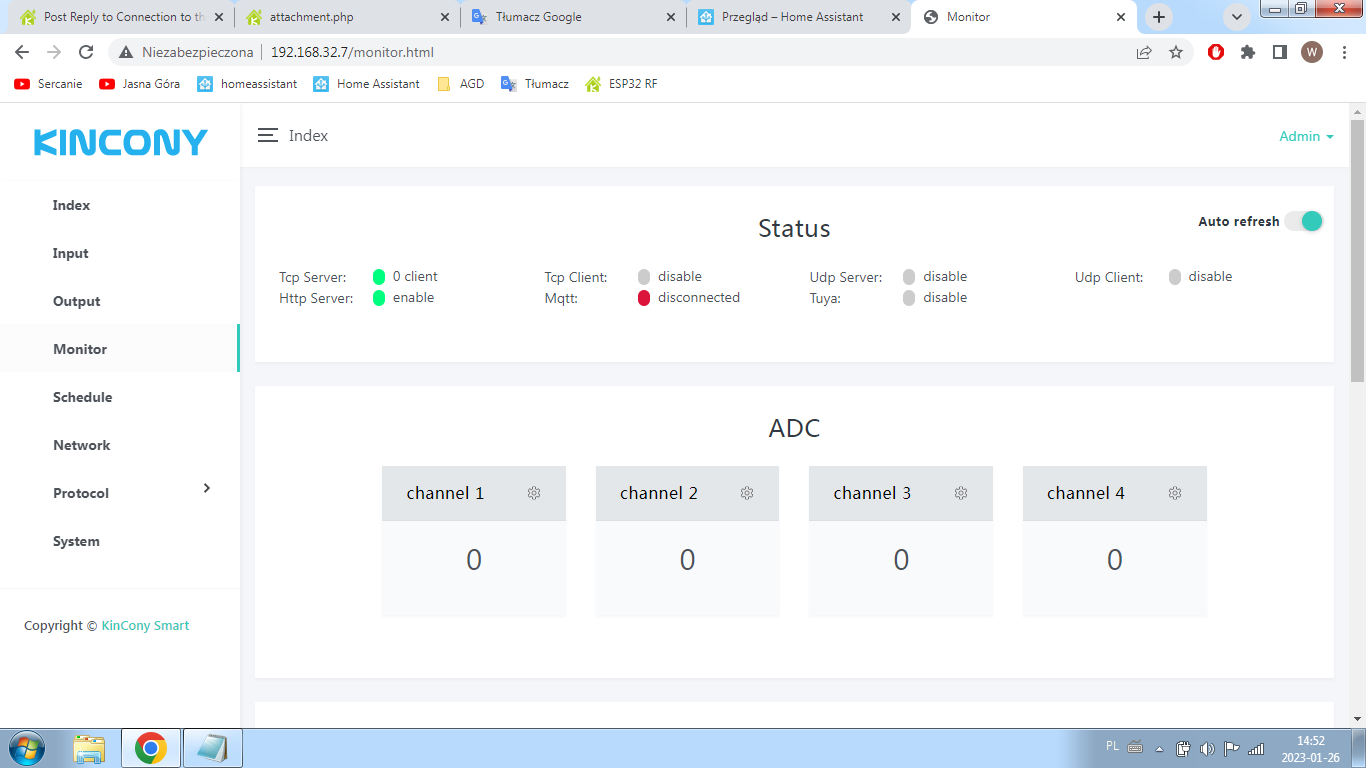
Task: Click the channel 4 gear icon
Action: (x=1175, y=493)
